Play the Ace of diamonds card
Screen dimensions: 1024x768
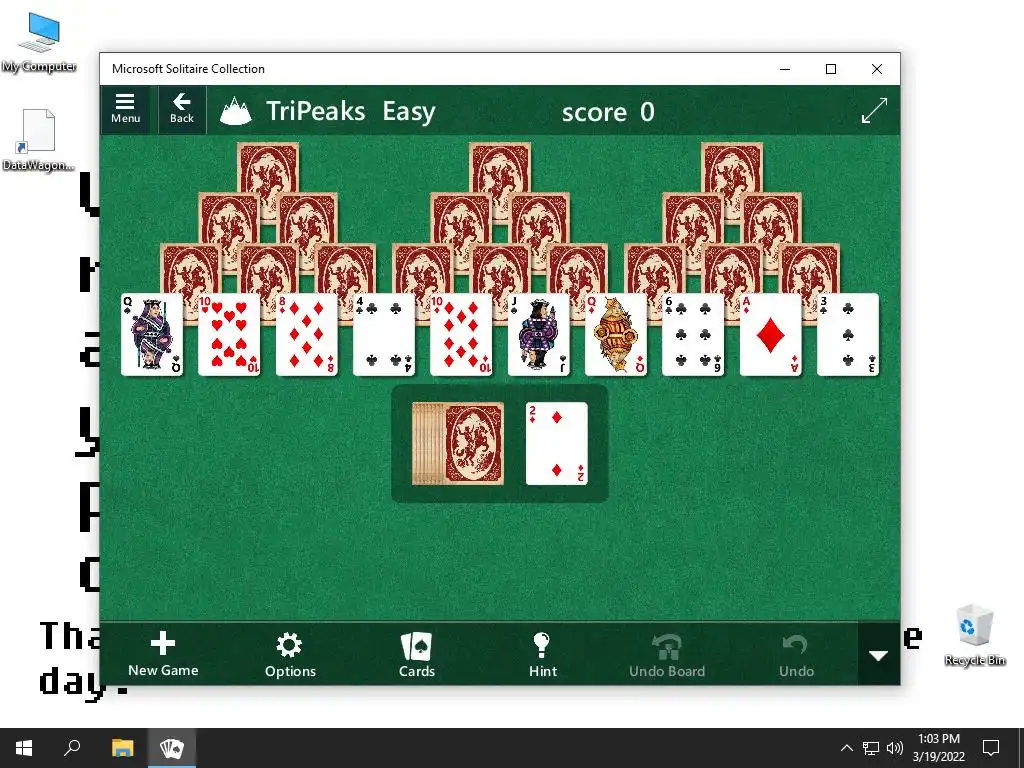pos(770,335)
